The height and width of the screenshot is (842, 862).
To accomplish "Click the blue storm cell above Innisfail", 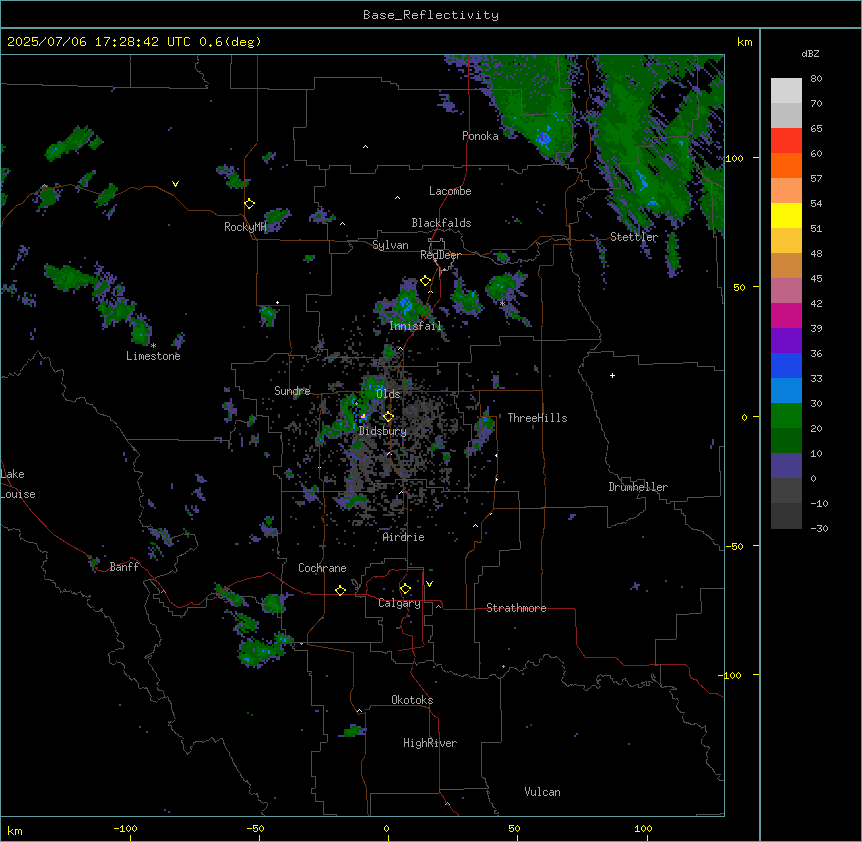I will pyautogui.click(x=406, y=303).
